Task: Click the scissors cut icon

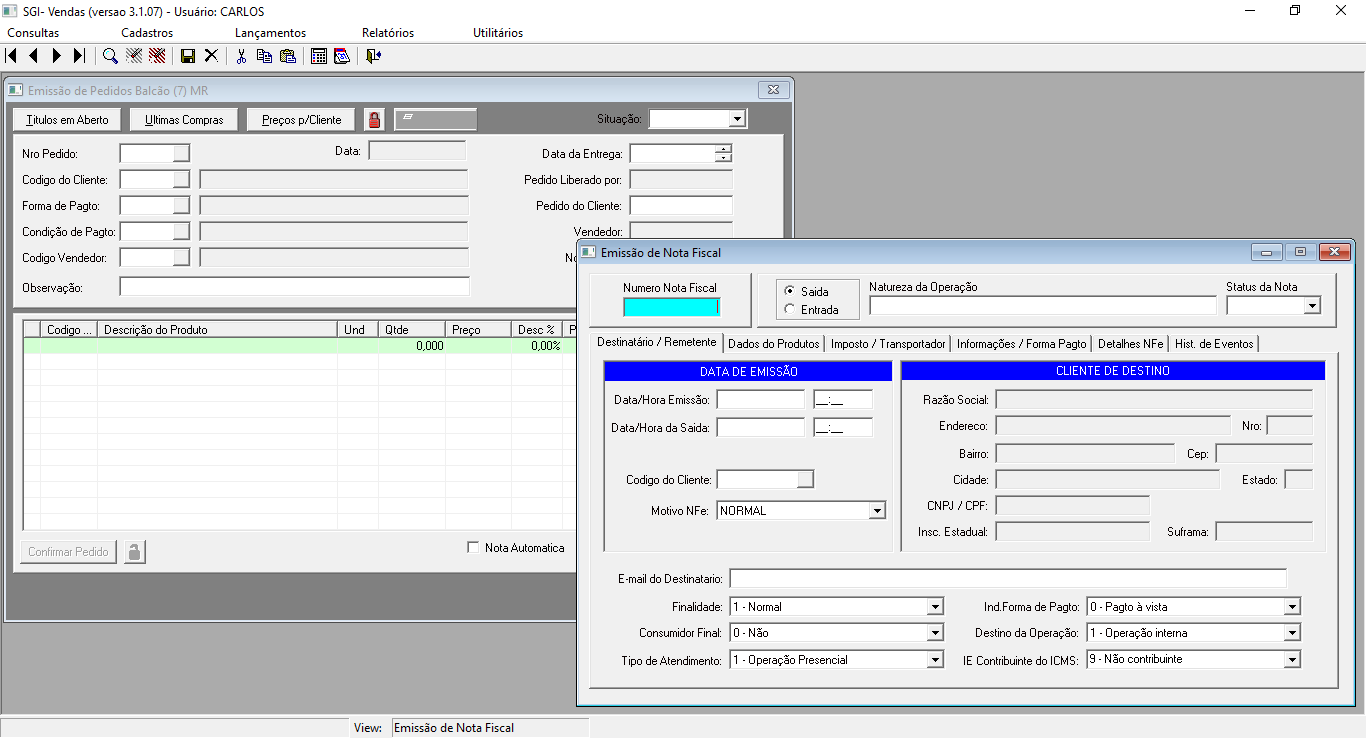Action: pos(241,56)
